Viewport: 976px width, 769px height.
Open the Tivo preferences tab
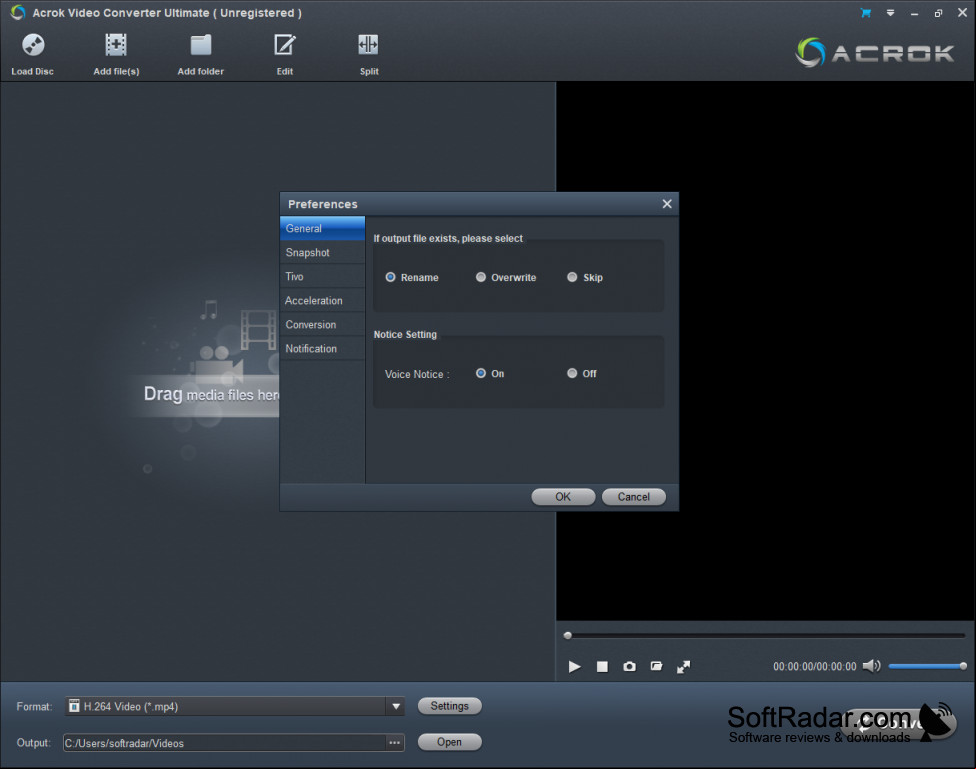pos(322,276)
